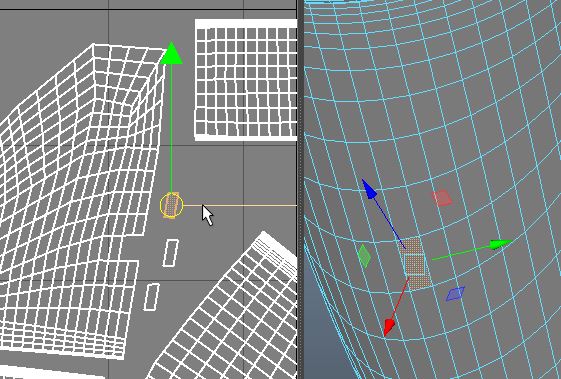Screen dimensions: 561x379
Task: Click the lower small isolated UV face outline
Action: (152, 297)
